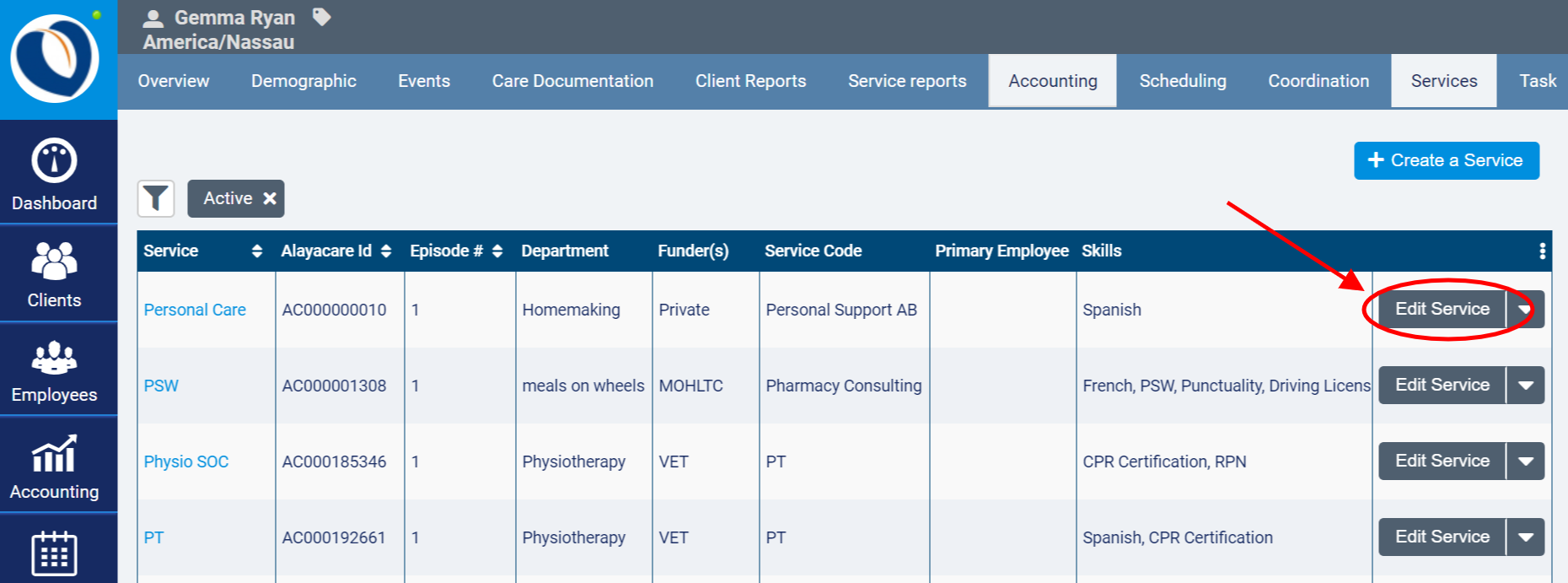Open the table column options kebab menu
This screenshot has height=583, width=1568.
[x=1542, y=251]
